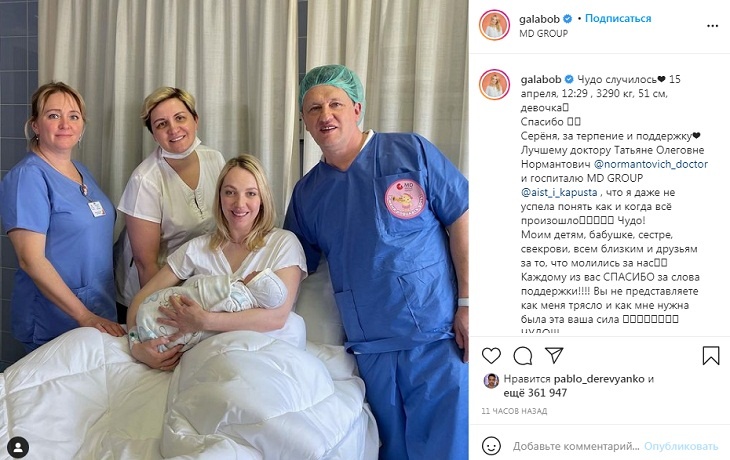Click galabob username in the caption
Viewport: 730px width, 460px height.
pyautogui.click(x=541, y=80)
